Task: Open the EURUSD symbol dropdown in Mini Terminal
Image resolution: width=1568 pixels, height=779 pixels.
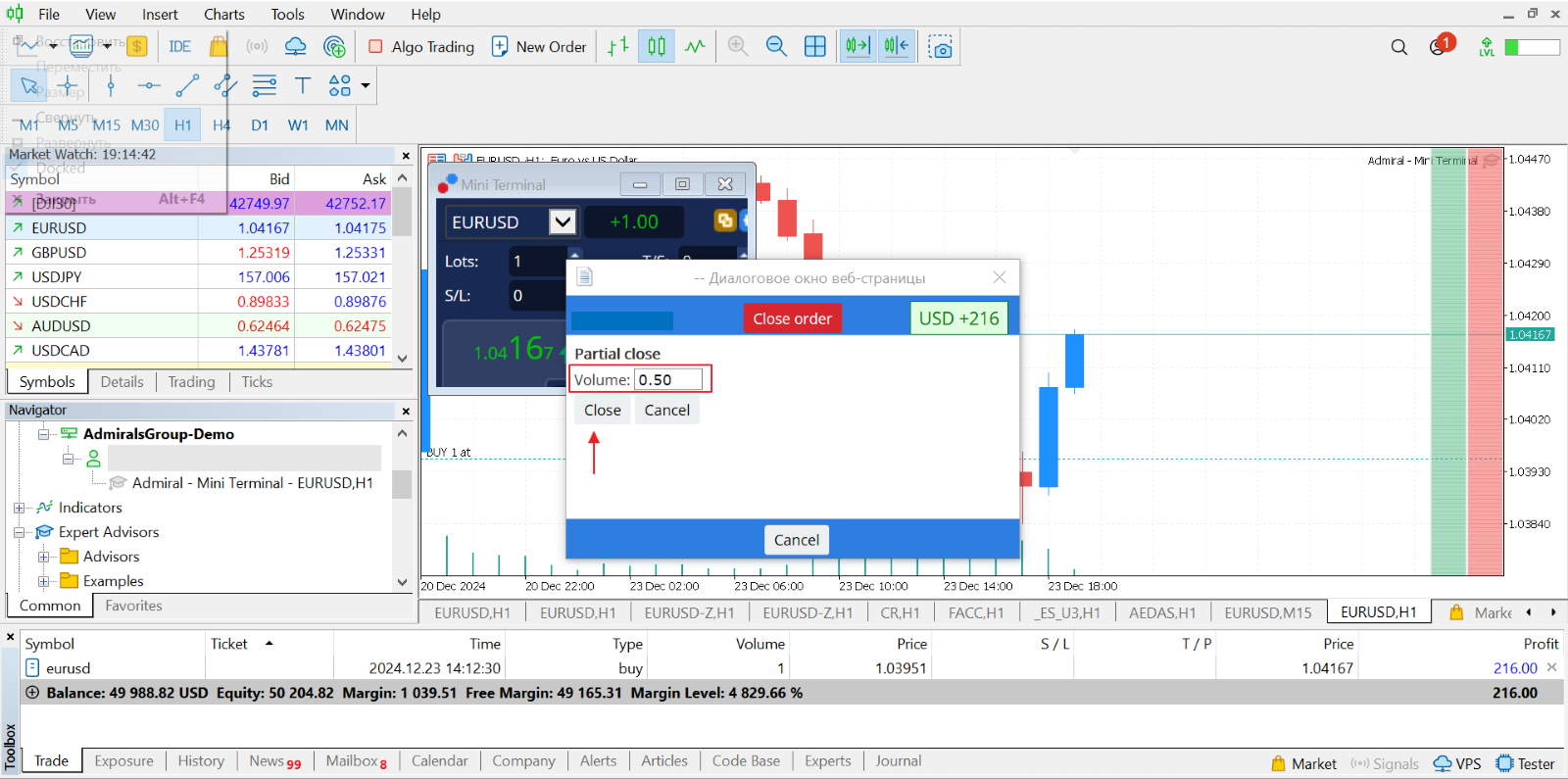Action: pos(563,222)
